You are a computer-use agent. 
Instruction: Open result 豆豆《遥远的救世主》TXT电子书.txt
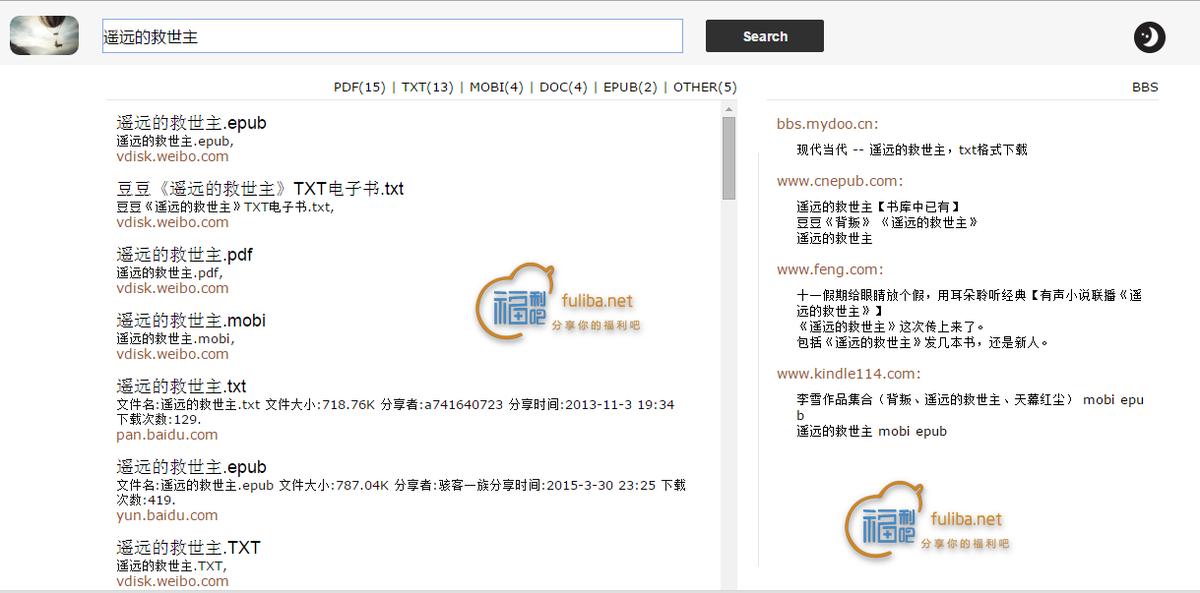[260, 189]
